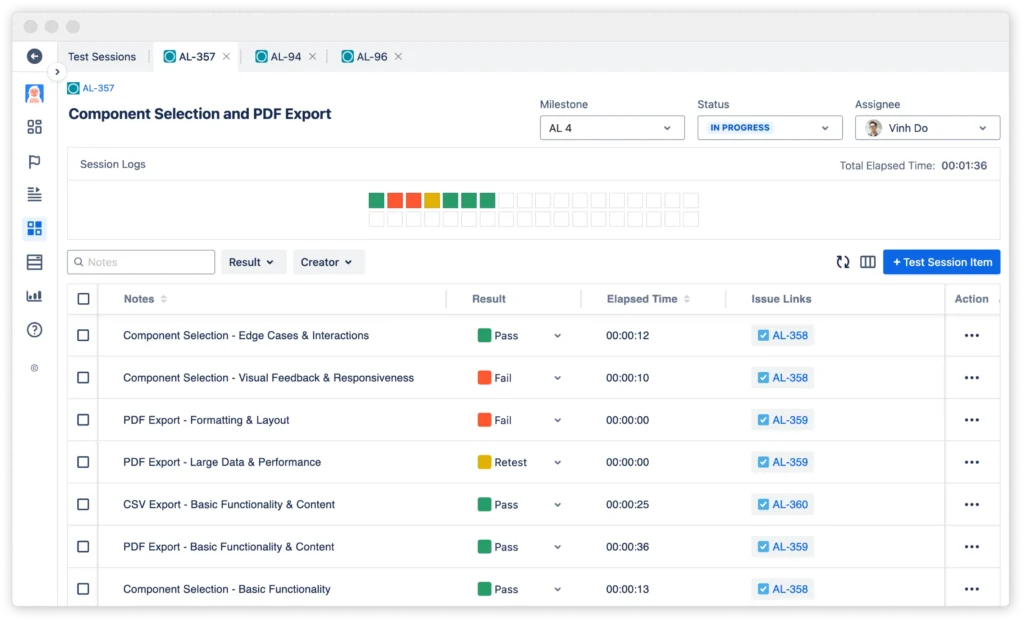Click the first red session log square

point(394,200)
